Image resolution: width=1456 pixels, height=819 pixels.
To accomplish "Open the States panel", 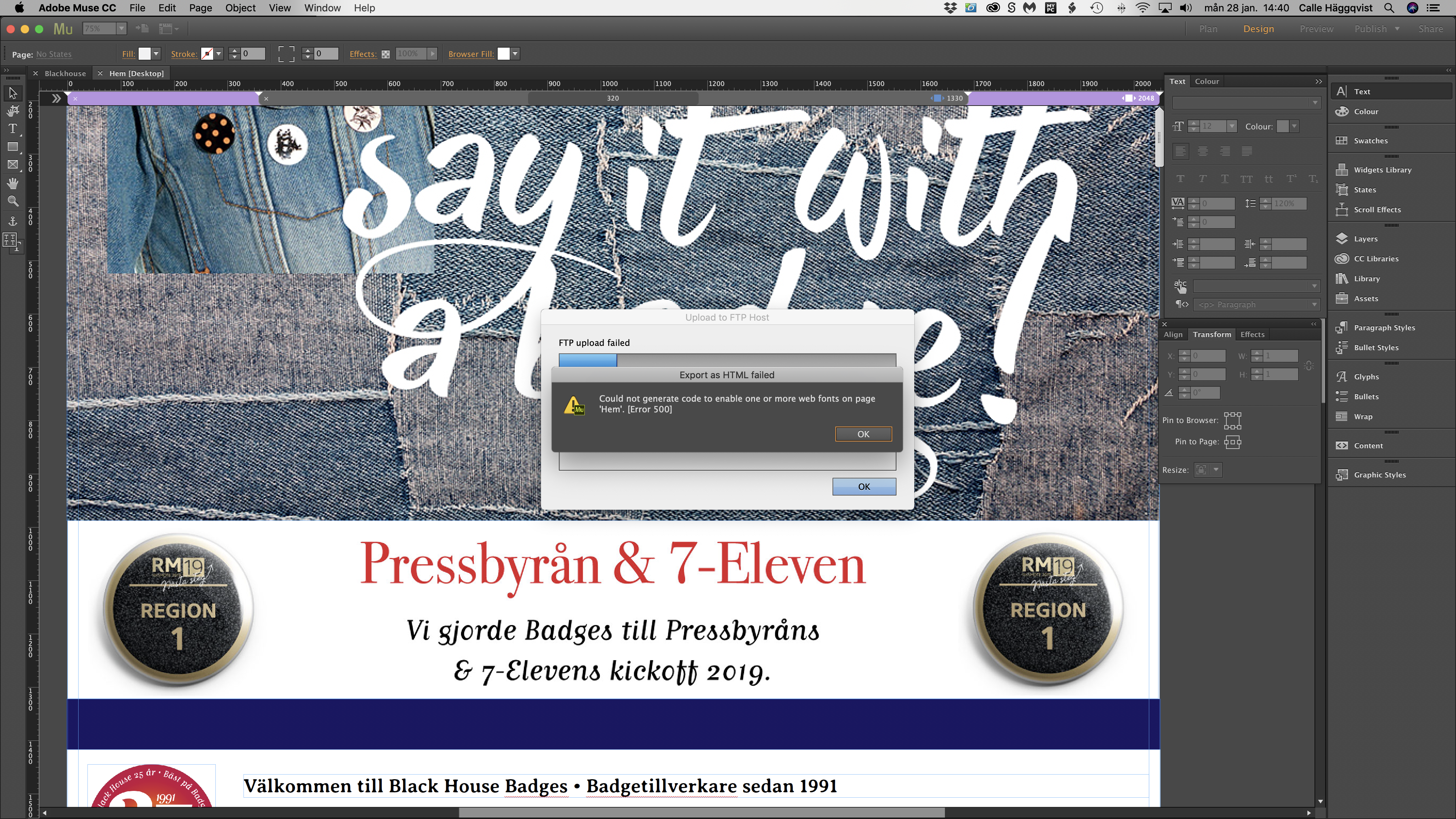I will [x=1391, y=189].
